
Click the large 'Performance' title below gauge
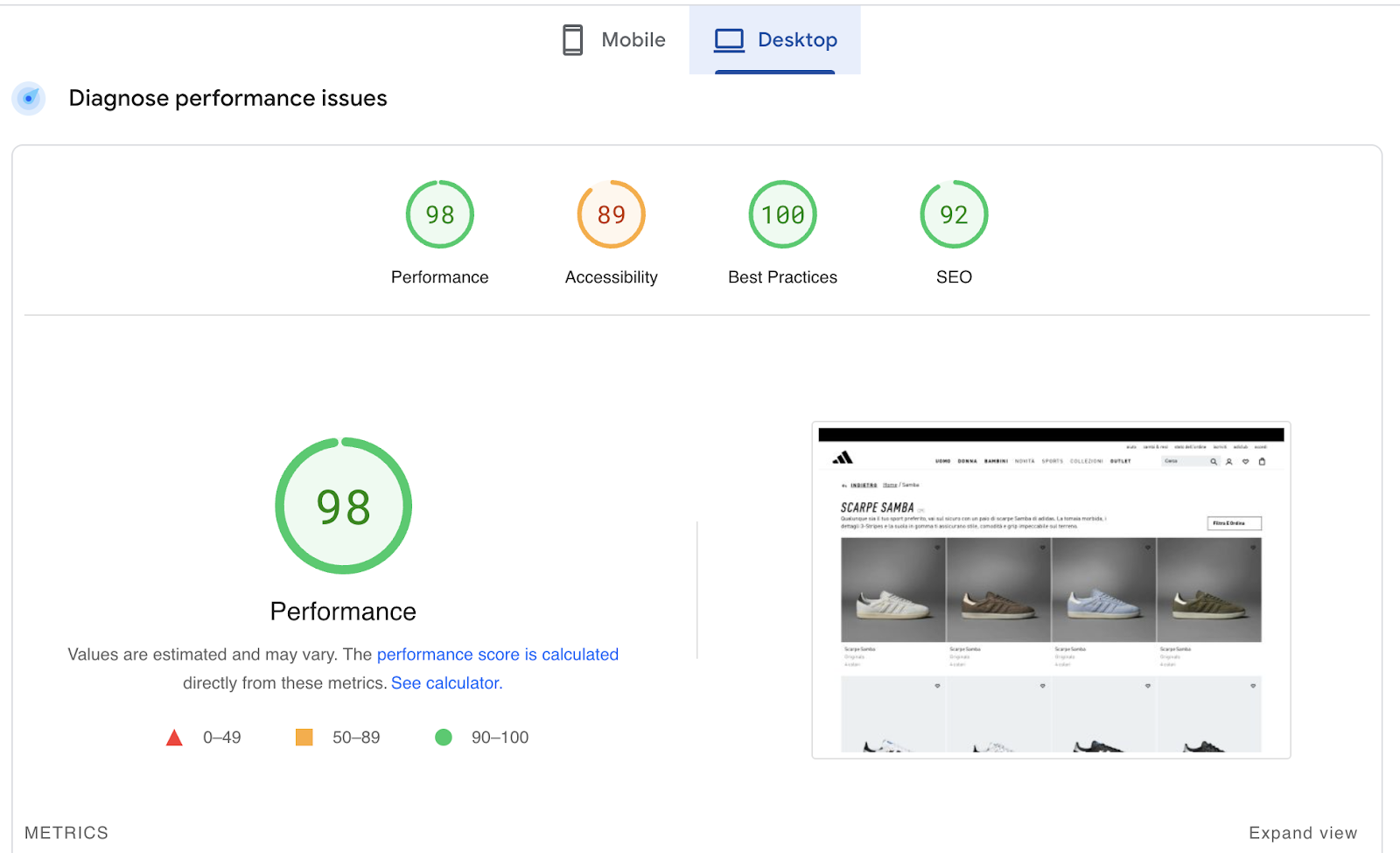343,612
